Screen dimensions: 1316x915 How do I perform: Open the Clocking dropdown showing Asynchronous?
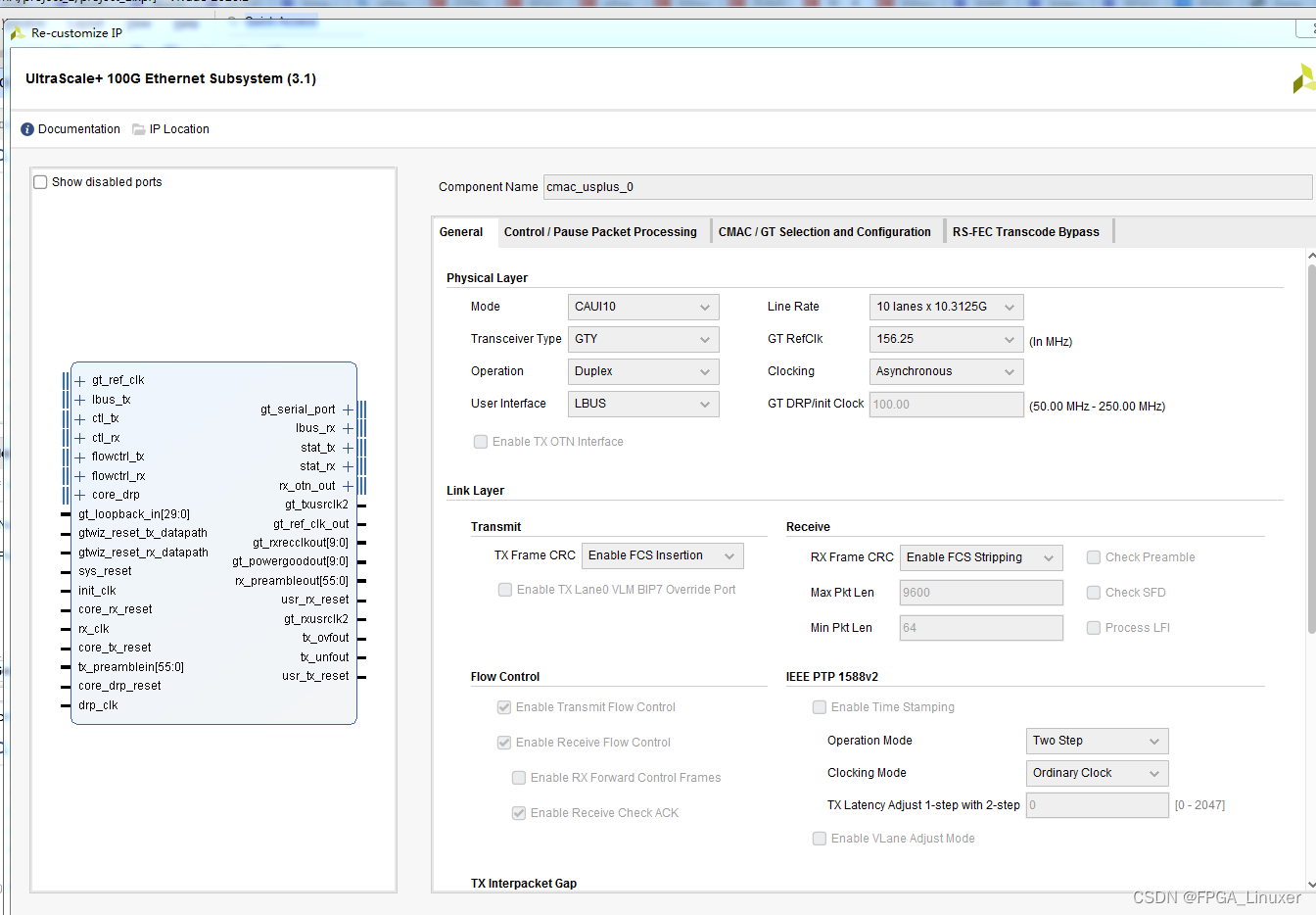coord(947,371)
